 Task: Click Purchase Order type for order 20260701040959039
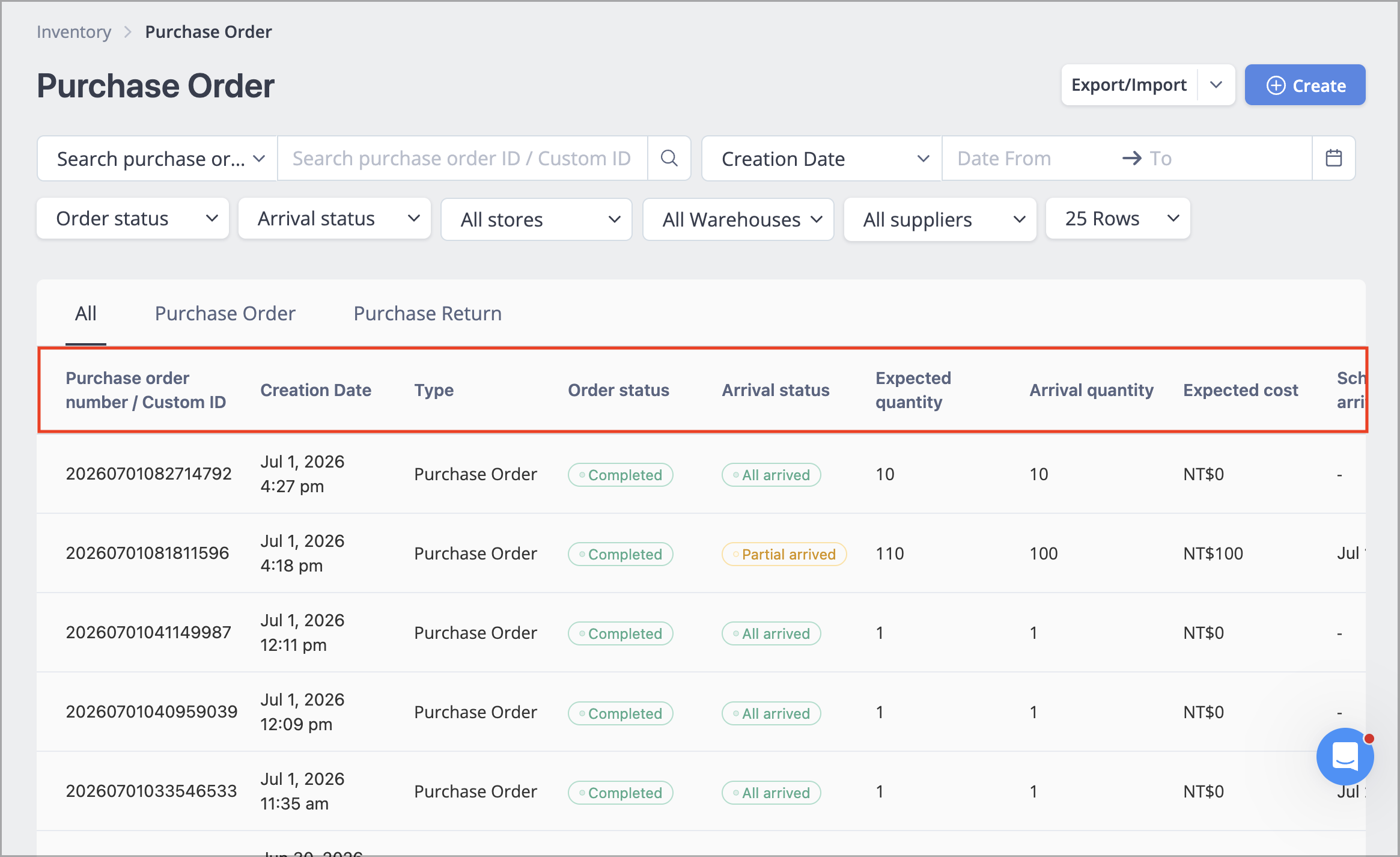click(476, 712)
